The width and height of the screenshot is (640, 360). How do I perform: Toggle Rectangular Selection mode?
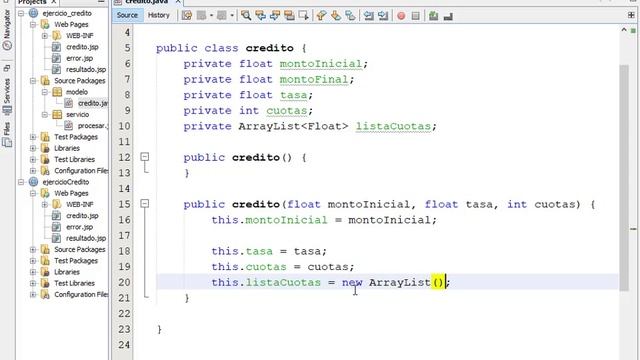tap(304, 16)
